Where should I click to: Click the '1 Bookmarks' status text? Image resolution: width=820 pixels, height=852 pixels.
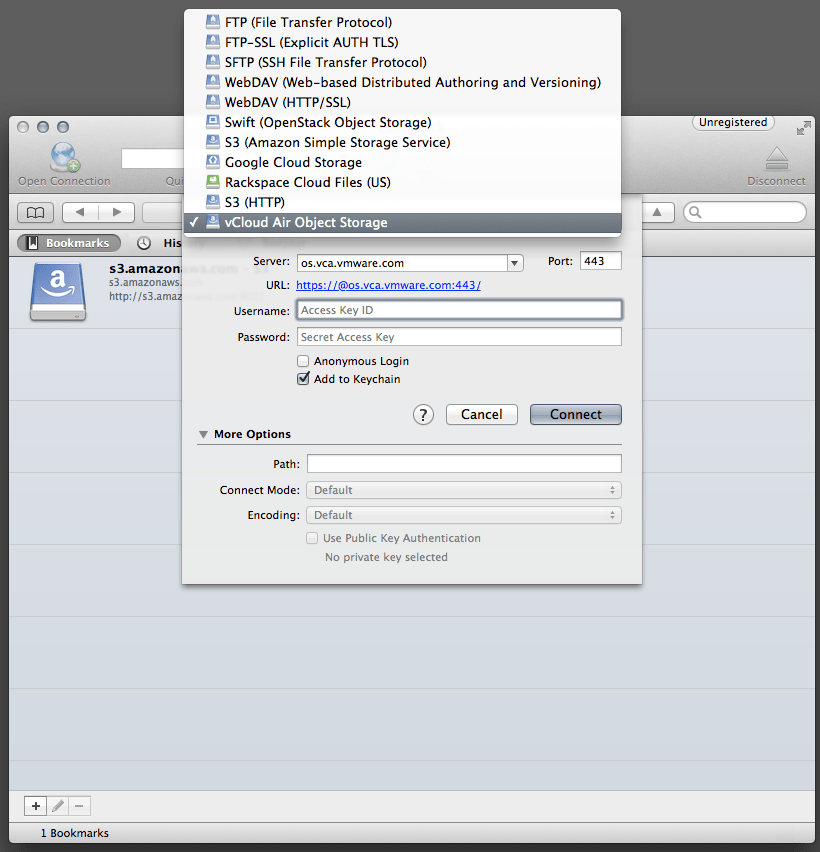pos(74,833)
